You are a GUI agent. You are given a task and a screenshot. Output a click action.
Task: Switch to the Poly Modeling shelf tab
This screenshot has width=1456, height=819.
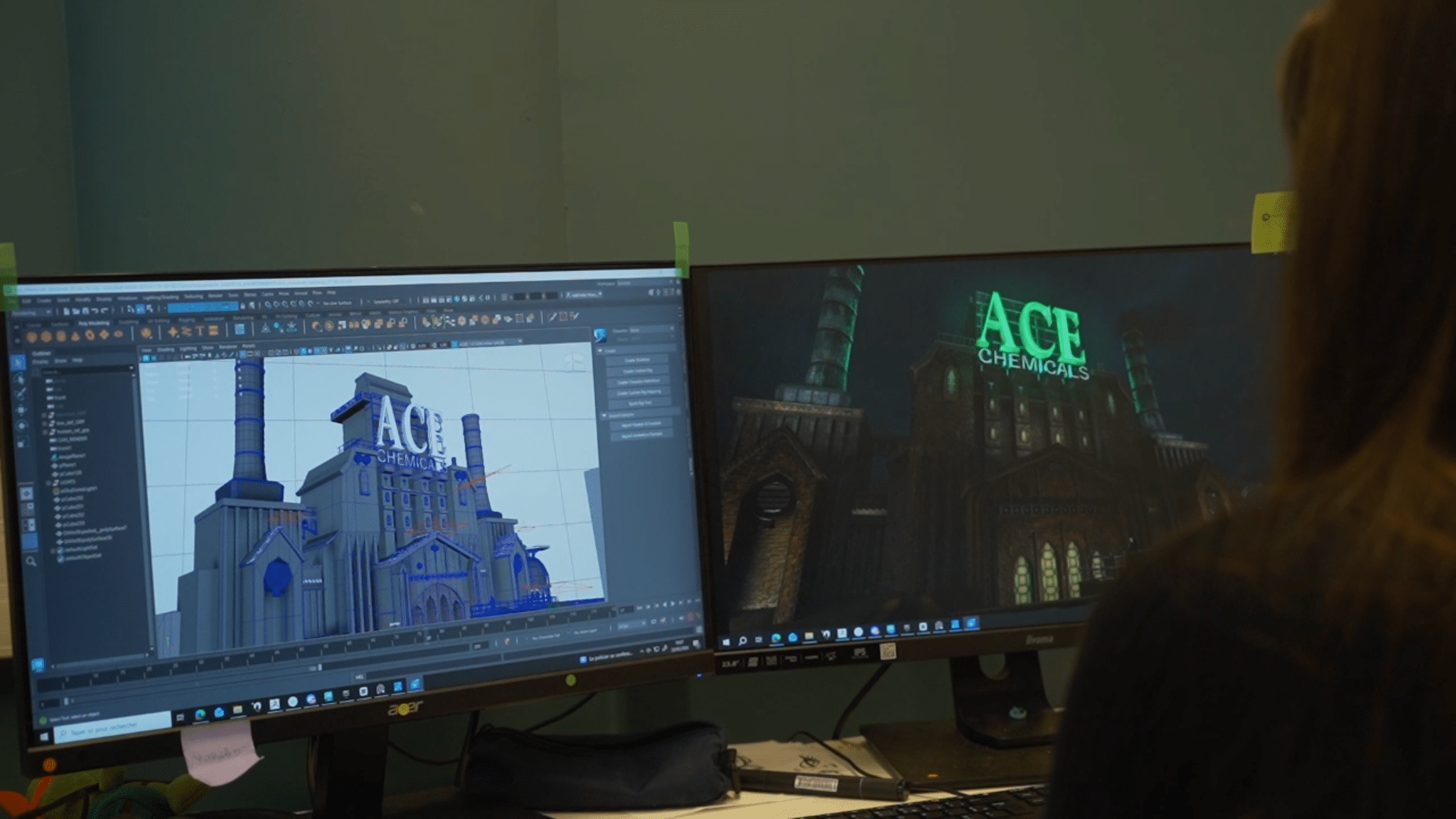coord(93,323)
